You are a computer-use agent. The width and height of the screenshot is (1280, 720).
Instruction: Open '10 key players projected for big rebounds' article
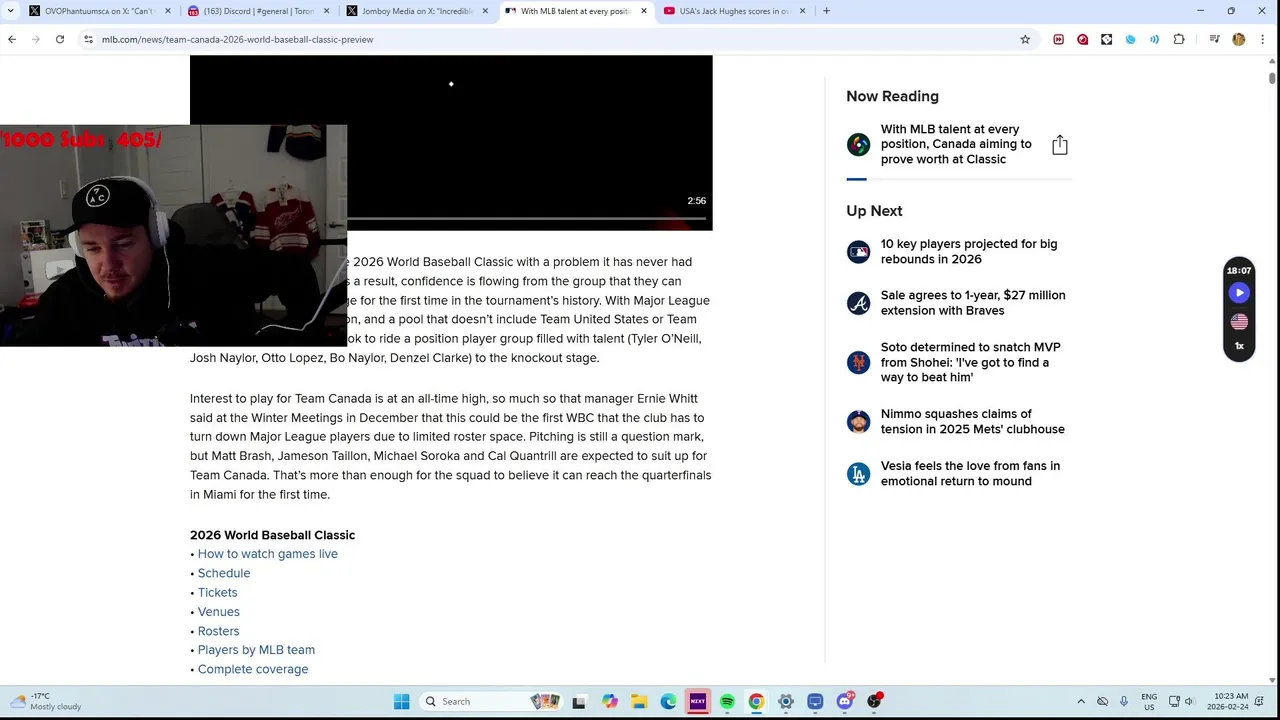(968, 251)
